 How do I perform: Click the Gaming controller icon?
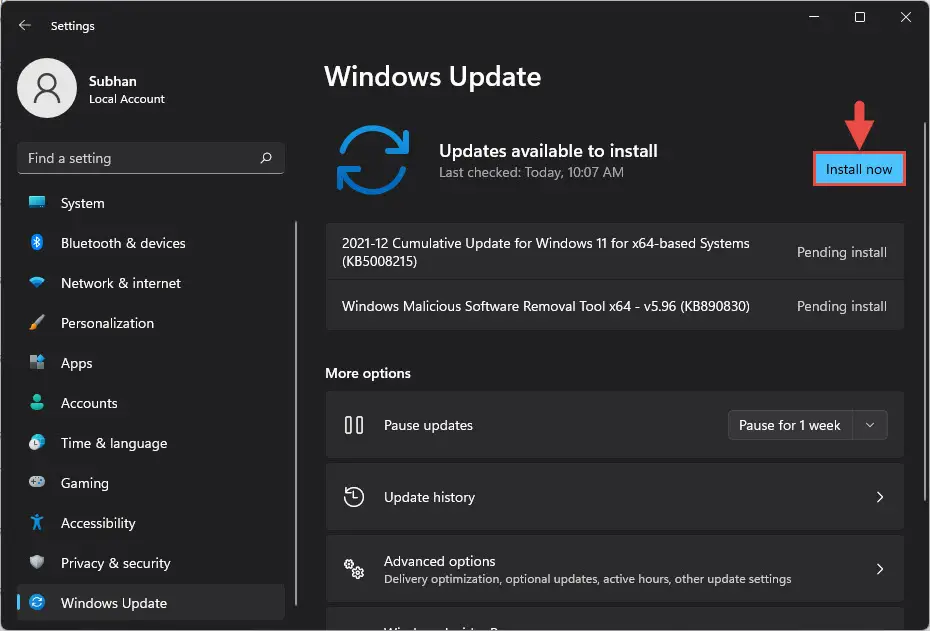pyautogui.click(x=37, y=482)
